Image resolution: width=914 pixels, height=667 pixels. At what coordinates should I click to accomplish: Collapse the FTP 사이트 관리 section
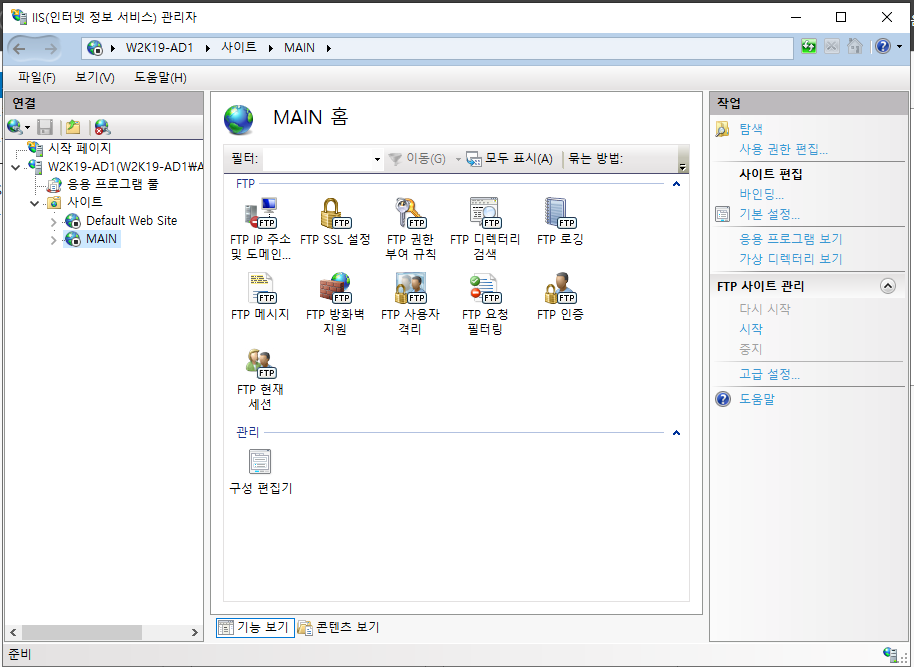pyautogui.click(x=888, y=286)
